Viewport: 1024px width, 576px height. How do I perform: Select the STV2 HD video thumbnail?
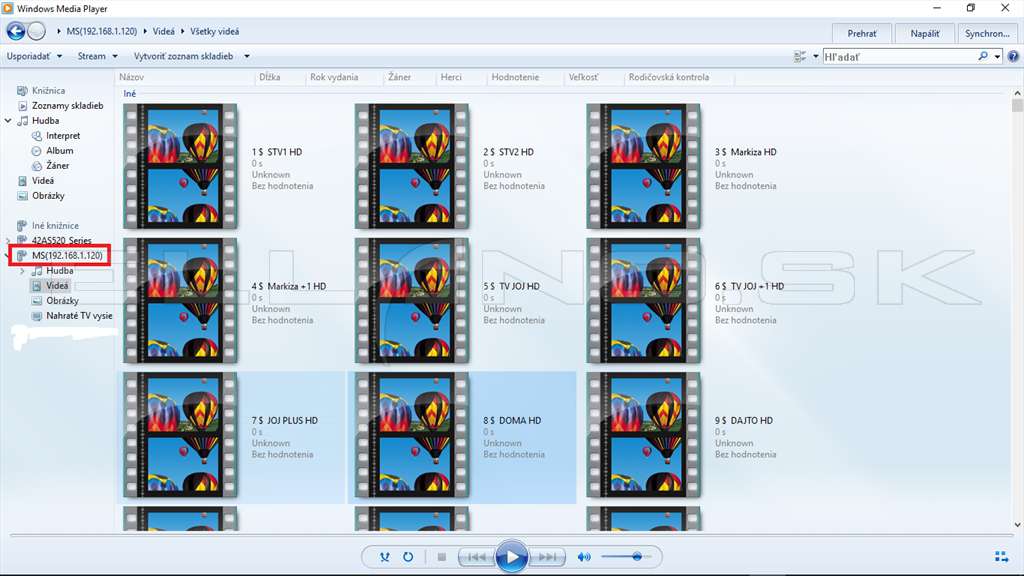412,166
